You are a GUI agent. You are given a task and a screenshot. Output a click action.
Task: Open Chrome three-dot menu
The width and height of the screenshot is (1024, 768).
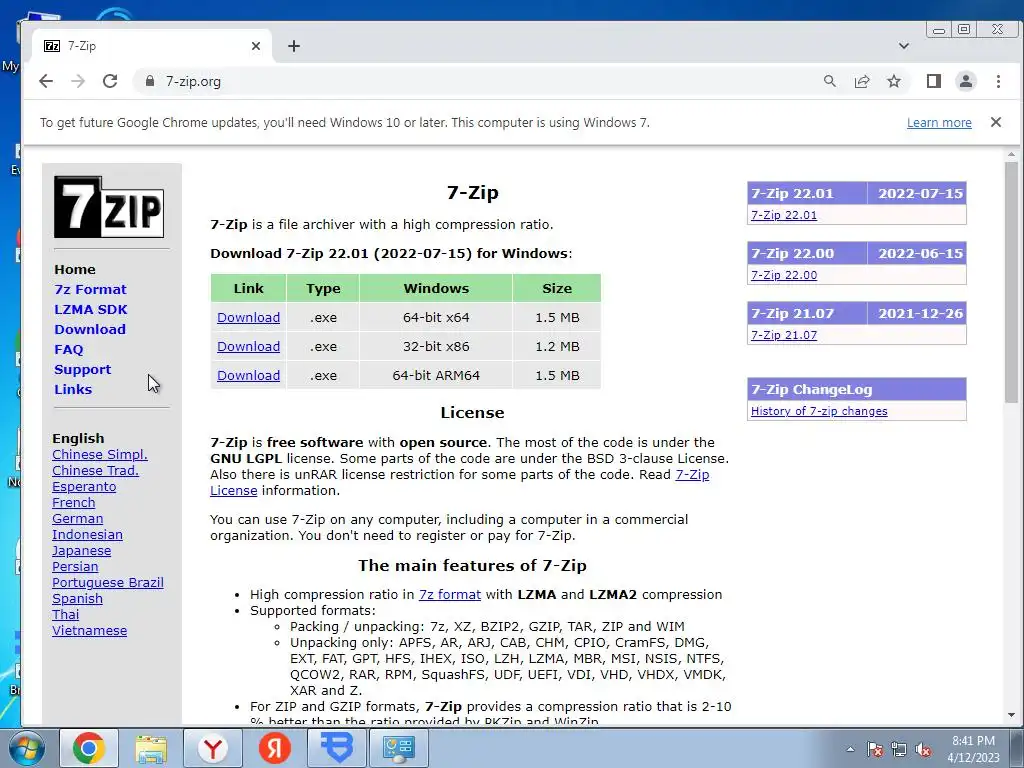[x=998, y=81]
